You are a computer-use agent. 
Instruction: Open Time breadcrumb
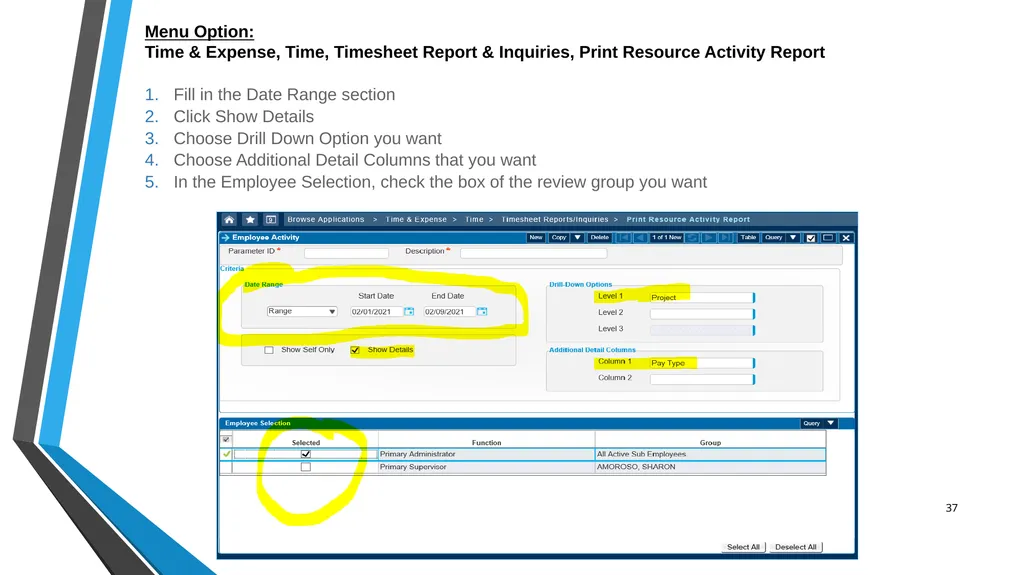pyautogui.click(x=474, y=220)
